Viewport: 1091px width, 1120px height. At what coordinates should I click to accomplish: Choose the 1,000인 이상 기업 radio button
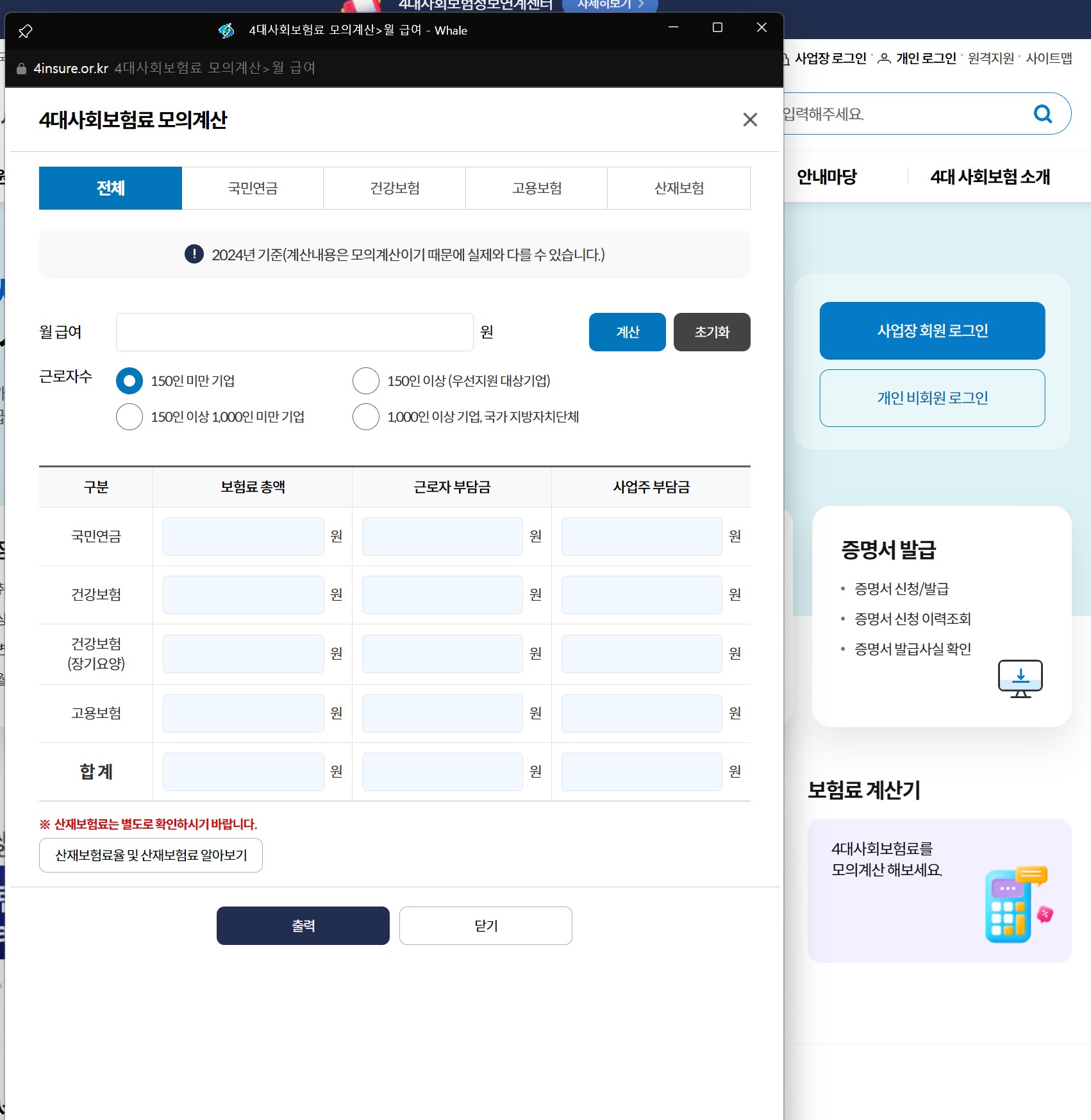365,417
